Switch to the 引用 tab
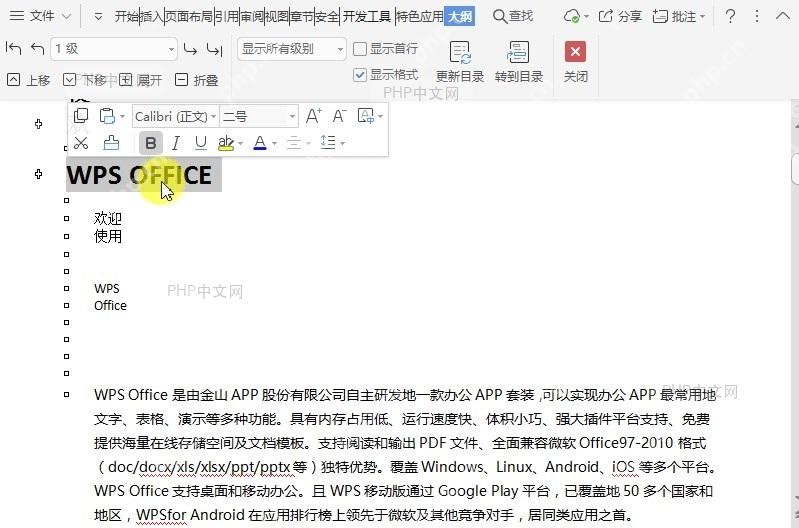Image resolution: width=799 pixels, height=528 pixels. (x=226, y=16)
